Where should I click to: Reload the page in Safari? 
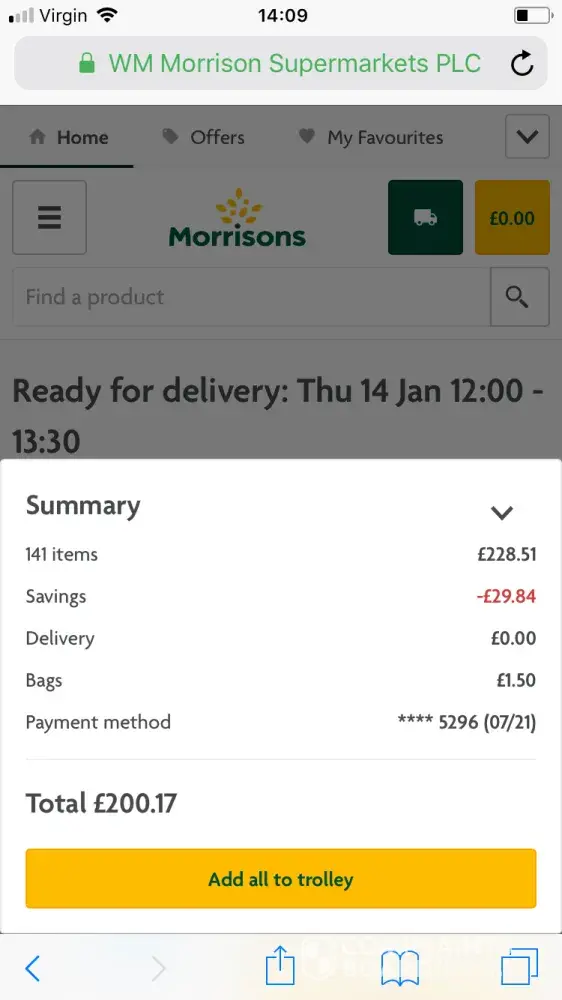(x=522, y=63)
